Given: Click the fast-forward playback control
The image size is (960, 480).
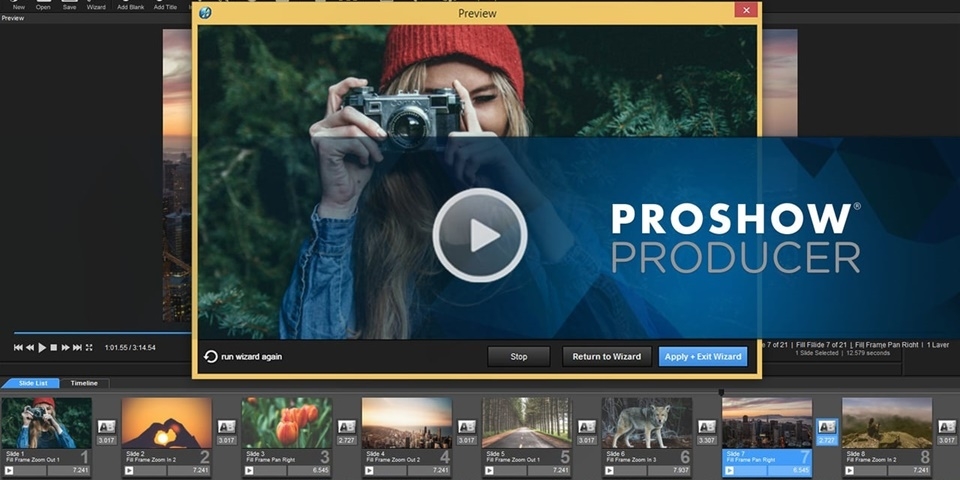Looking at the screenshot, I should point(66,347).
